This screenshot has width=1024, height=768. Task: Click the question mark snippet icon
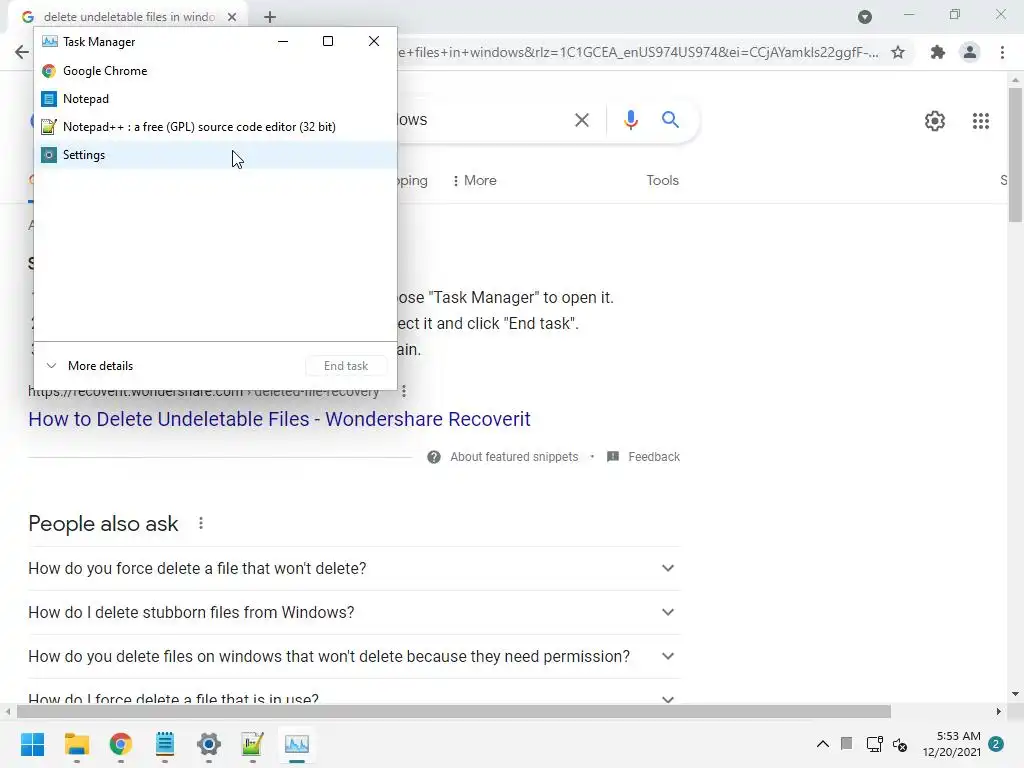pyautogui.click(x=434, y=456)
